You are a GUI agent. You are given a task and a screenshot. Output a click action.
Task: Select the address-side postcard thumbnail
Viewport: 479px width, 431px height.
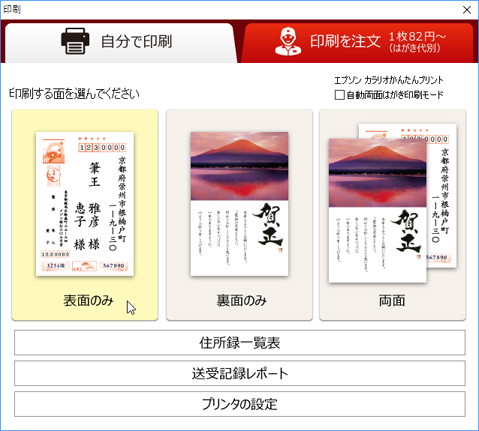(85, 204)
